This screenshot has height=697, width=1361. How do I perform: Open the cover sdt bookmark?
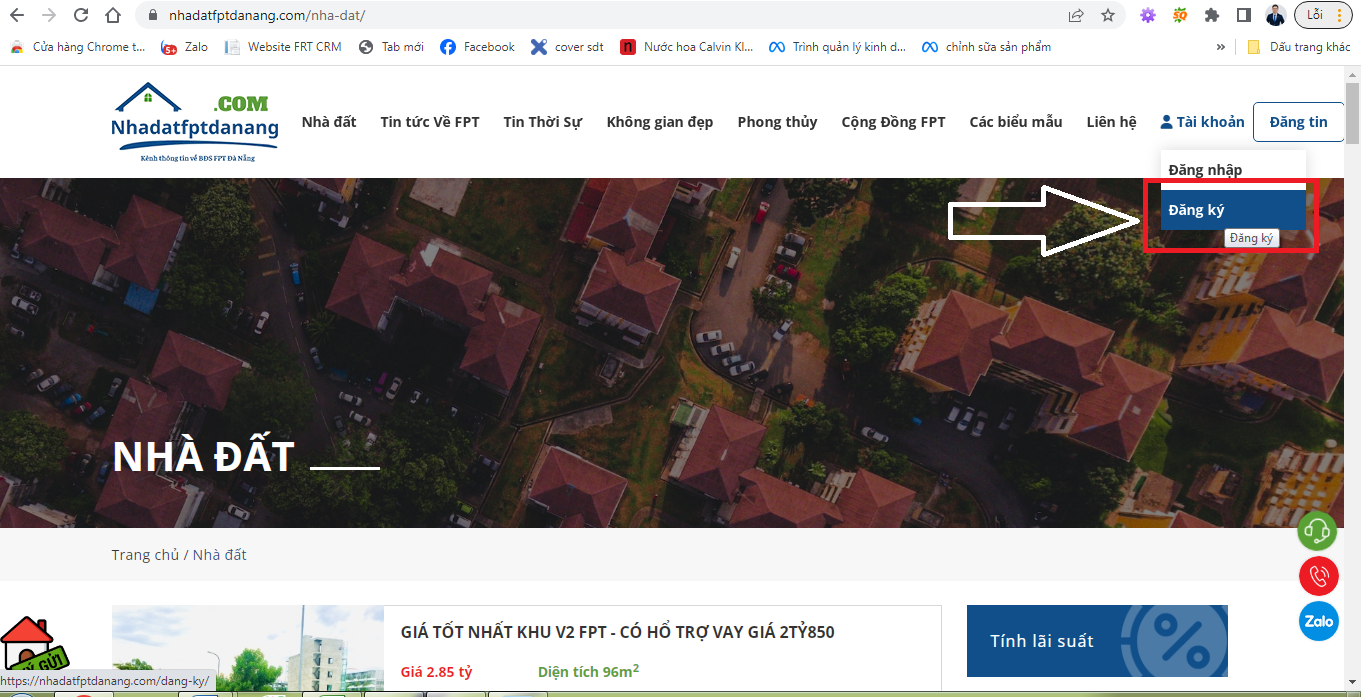(x=567, y=47)
